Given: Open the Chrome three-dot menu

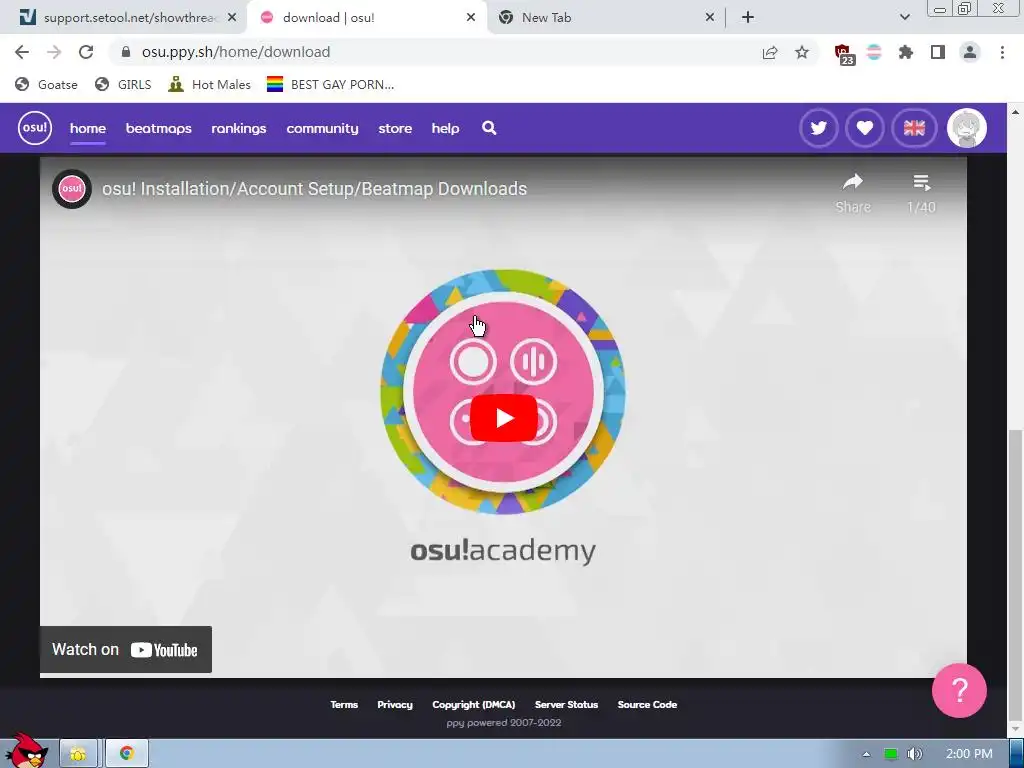Looking at the screenshot, I should coord(1002,52).
